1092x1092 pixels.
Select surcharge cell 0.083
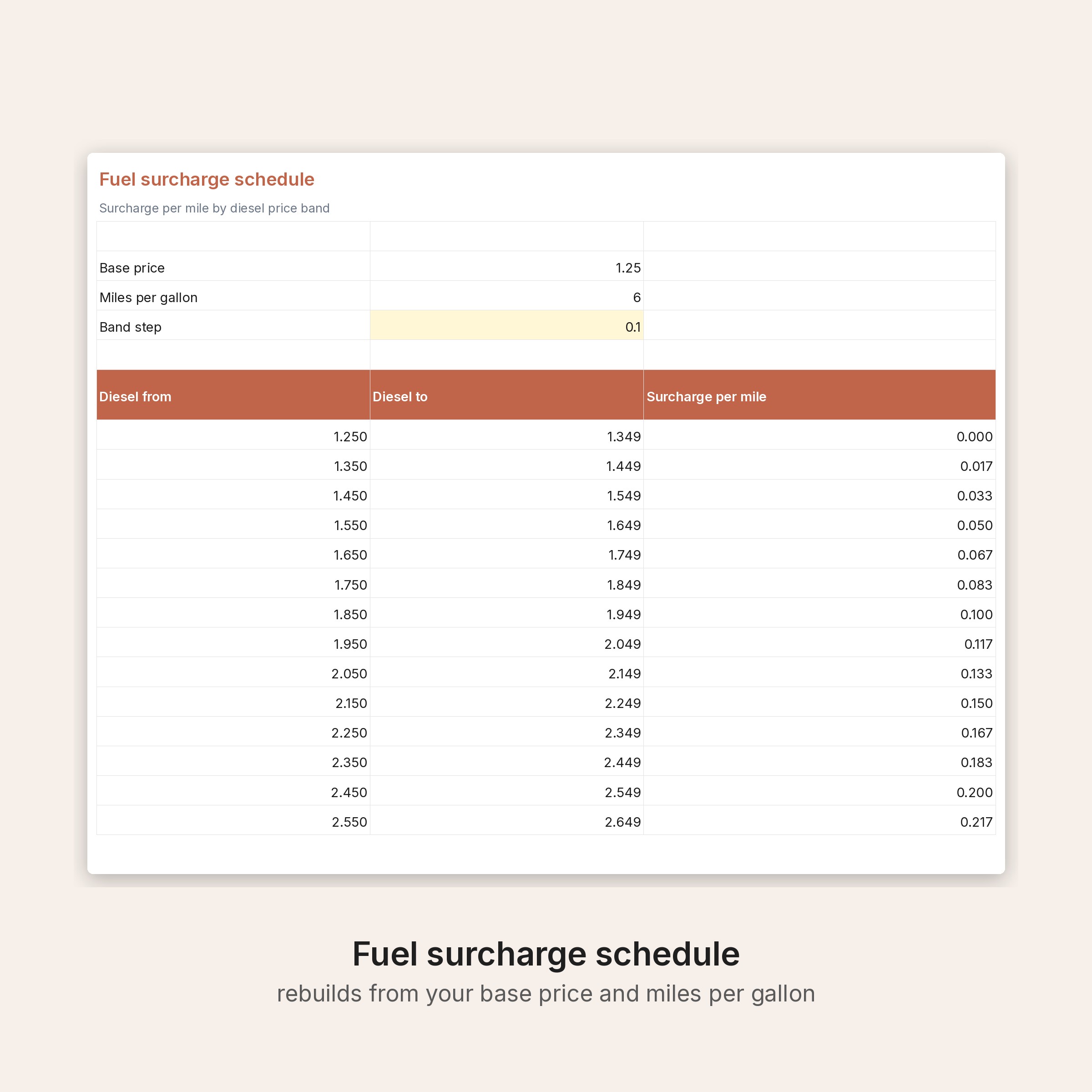(819, 583)
